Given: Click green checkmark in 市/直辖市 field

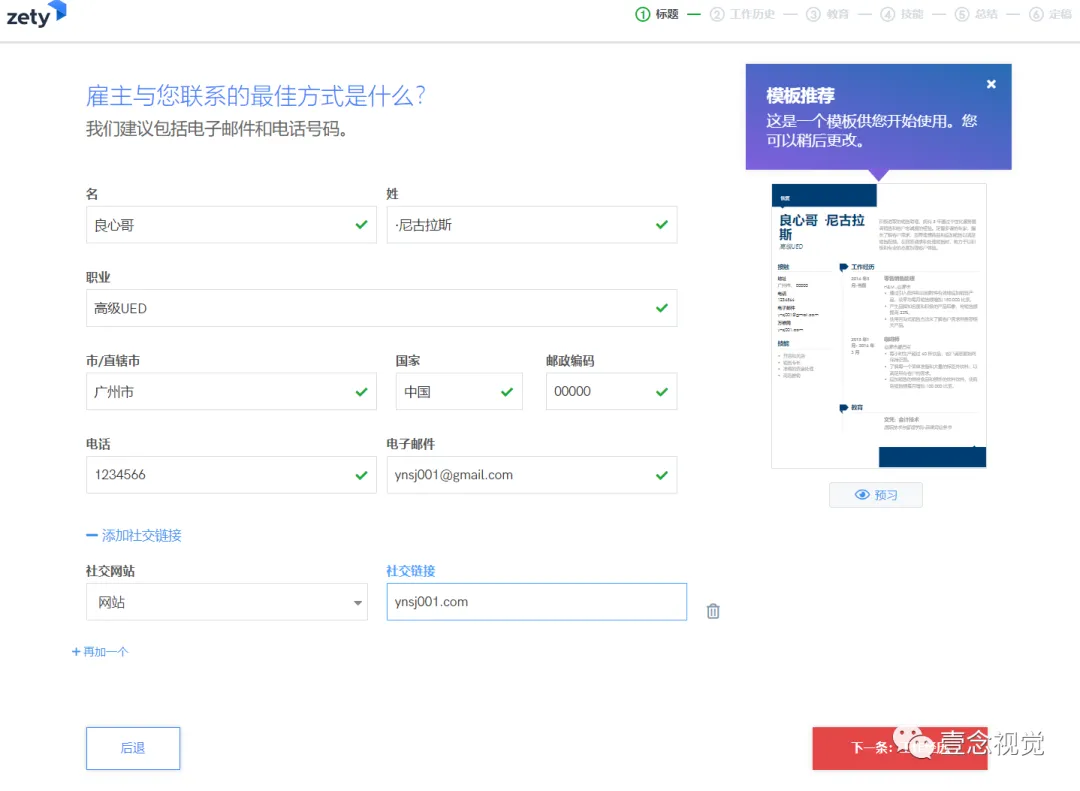Looking at the screenshot, I should point(362,391).
